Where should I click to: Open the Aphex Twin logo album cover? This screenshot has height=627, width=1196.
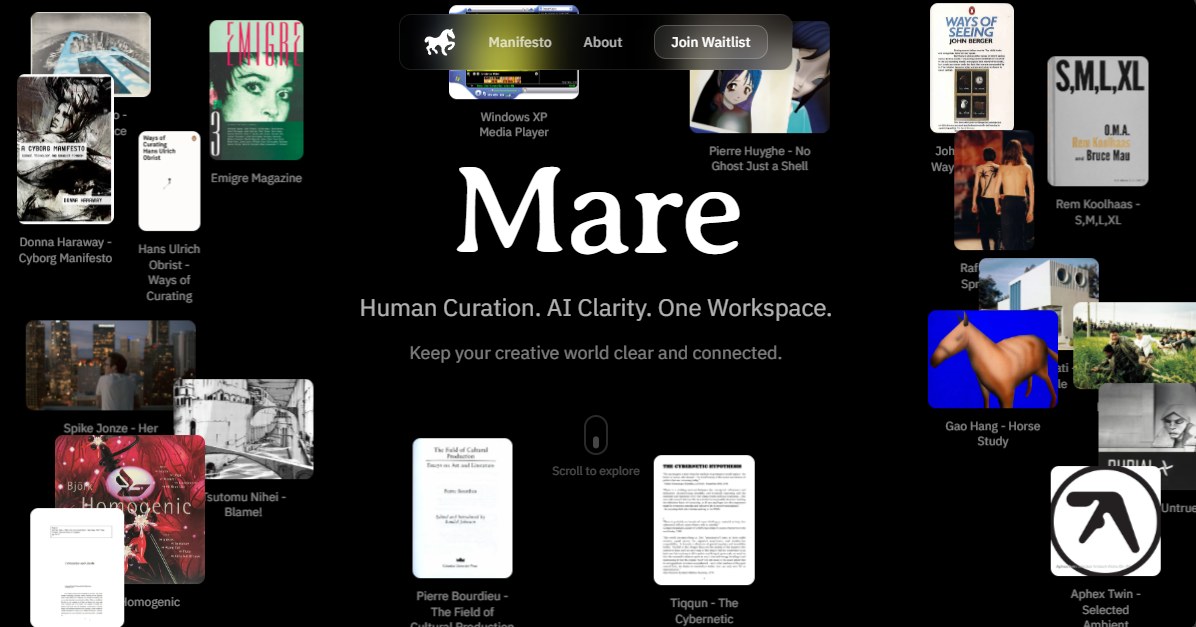1105,521
